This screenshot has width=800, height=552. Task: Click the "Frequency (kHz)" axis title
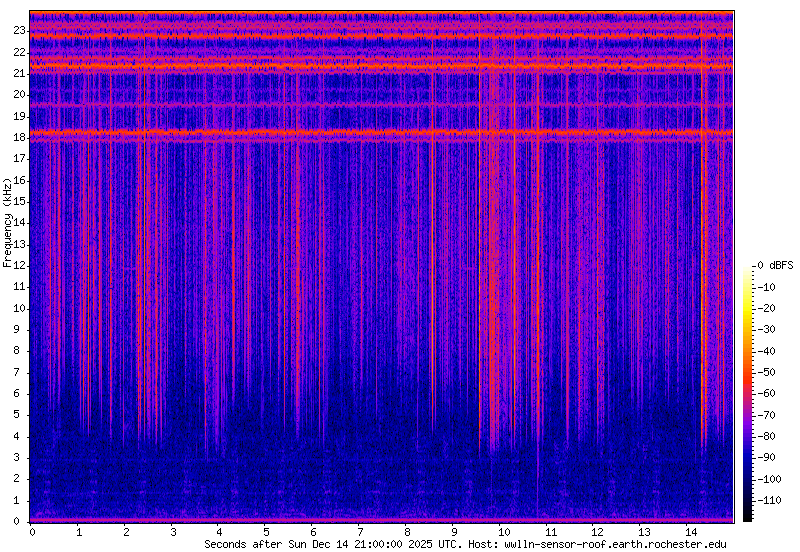8,223
